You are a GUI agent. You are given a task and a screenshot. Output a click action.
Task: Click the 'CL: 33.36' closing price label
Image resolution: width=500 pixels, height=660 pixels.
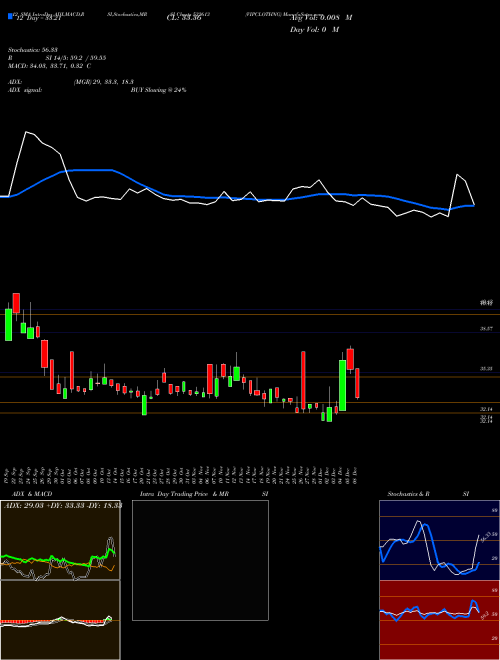click(184, 18)
